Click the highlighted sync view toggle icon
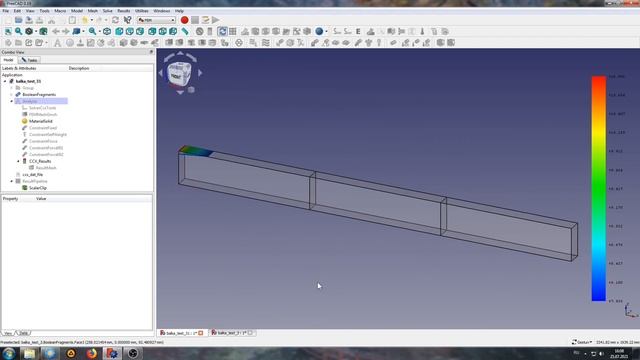This screenshot has height=360, width=640. coord(222,31)
